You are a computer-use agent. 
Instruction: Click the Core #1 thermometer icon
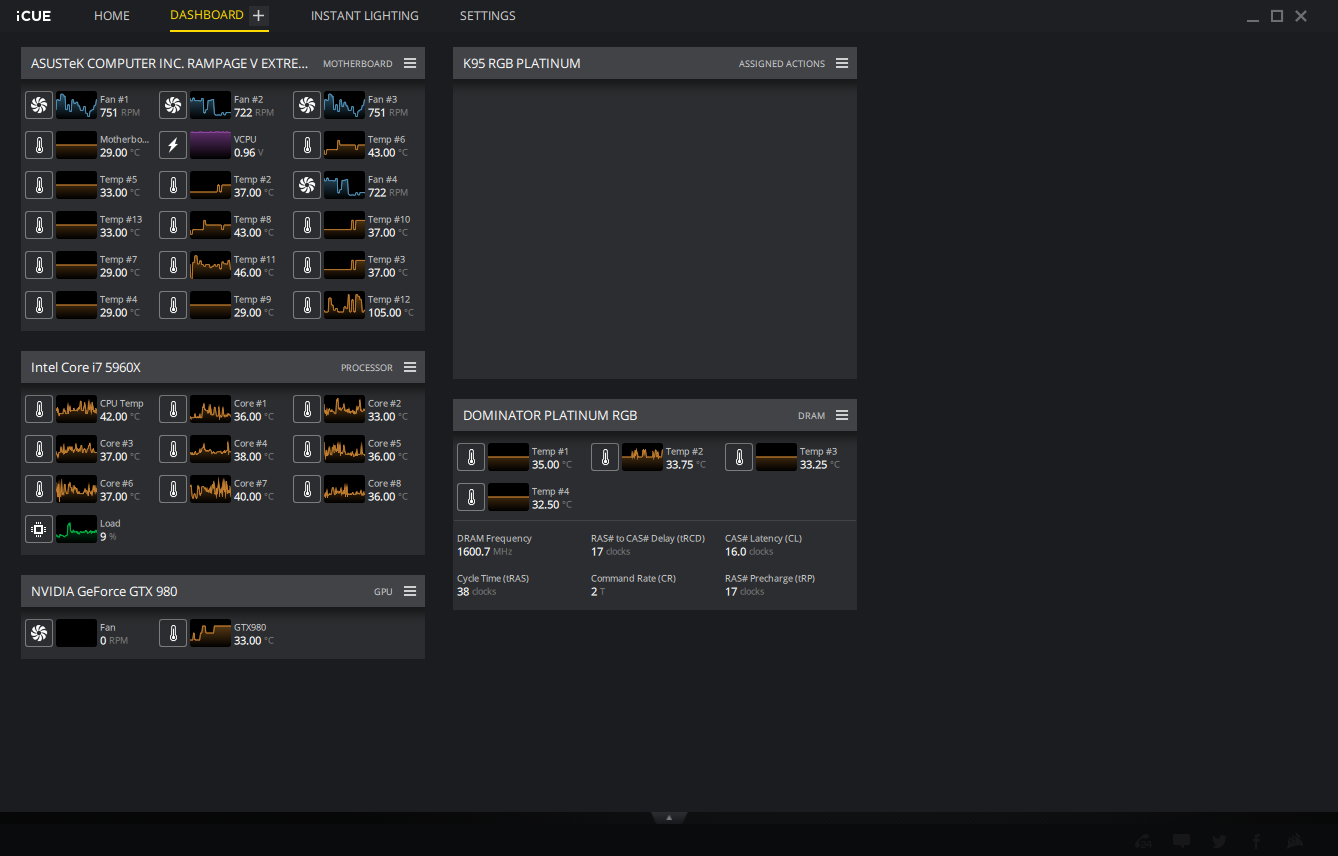[x=173, y=409]
